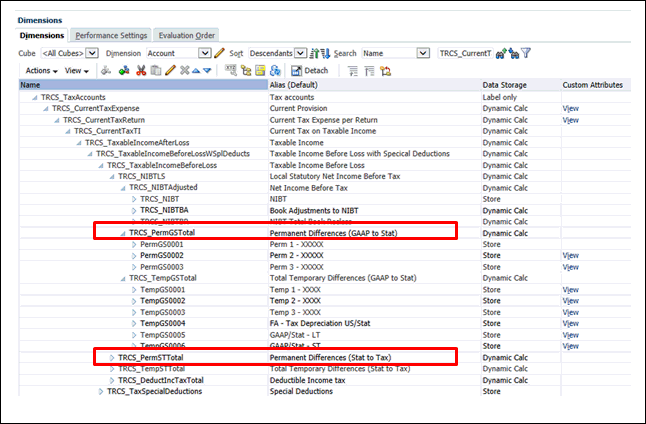This screenshot has height=424, width=646.
Task: Collapse the TRCS_PermGSTotal node
Action: click(123, 233)
